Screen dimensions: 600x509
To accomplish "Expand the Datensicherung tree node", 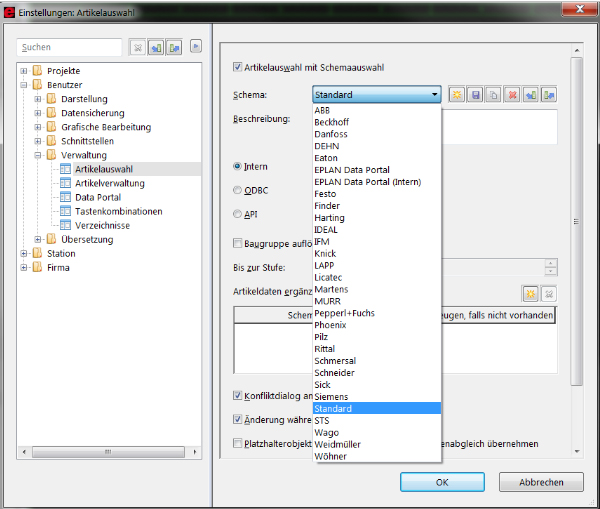I will pos(38,113).
